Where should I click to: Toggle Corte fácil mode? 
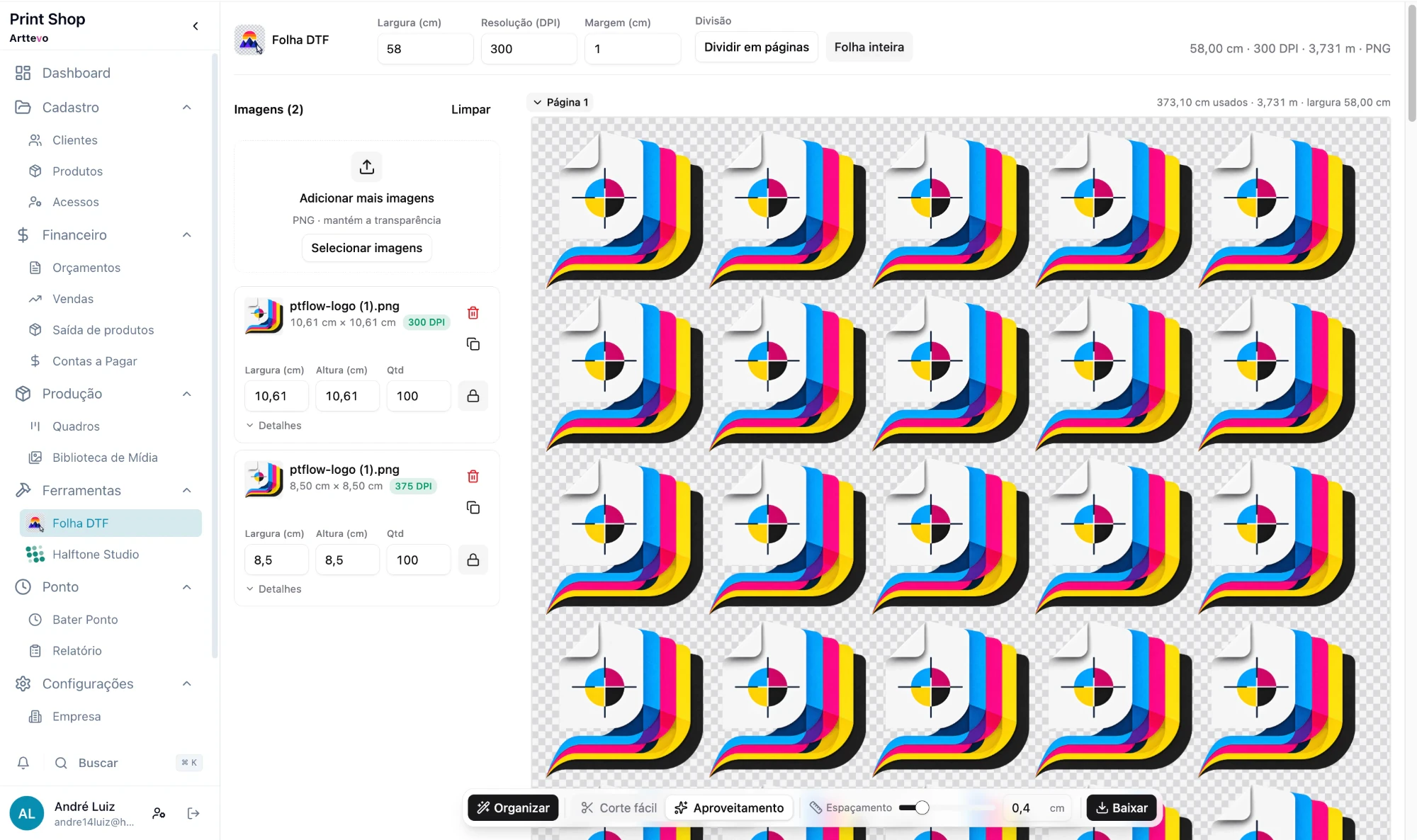(x=619, y=808)
